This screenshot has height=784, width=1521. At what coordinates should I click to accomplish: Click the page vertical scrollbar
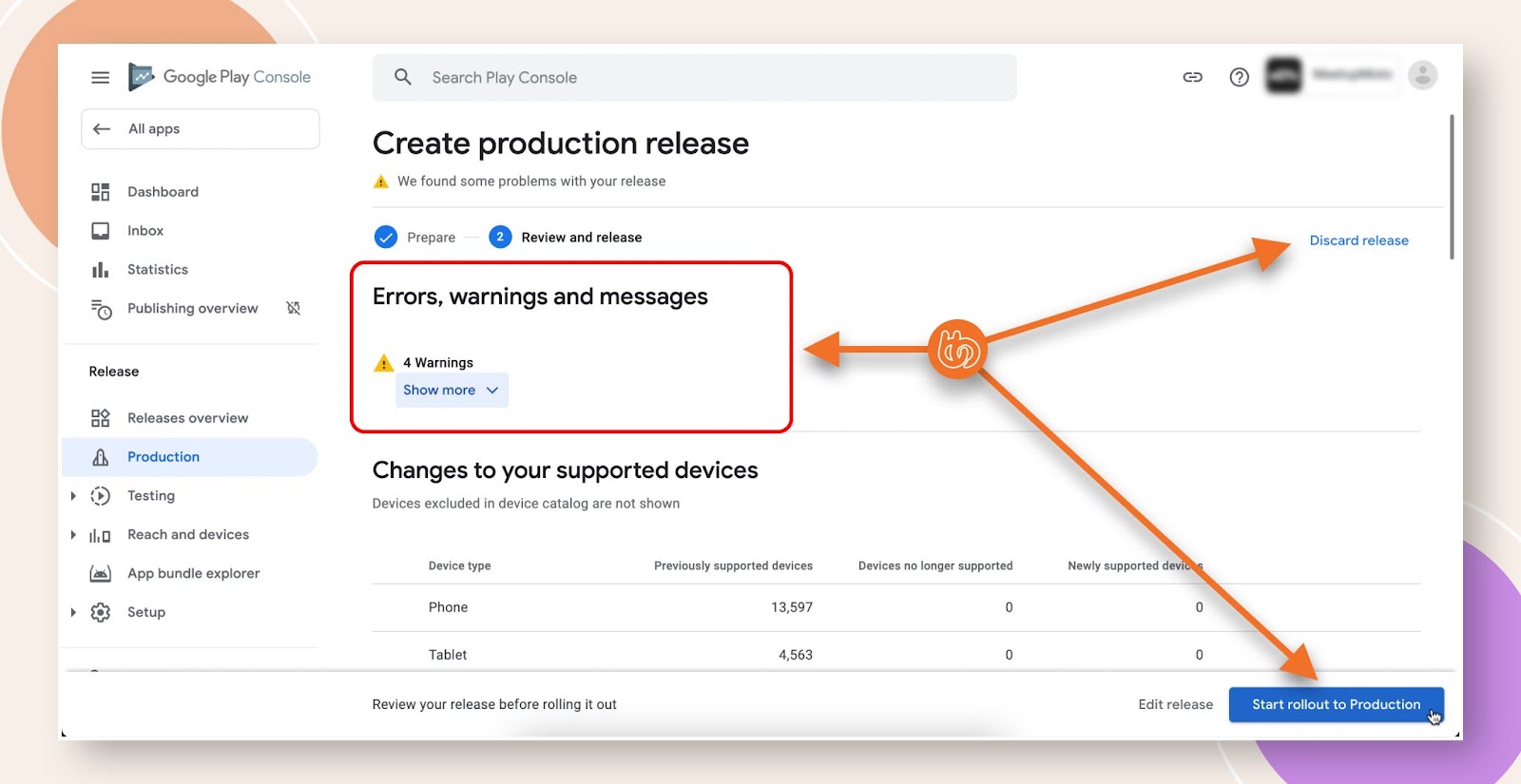point(1451,187)
